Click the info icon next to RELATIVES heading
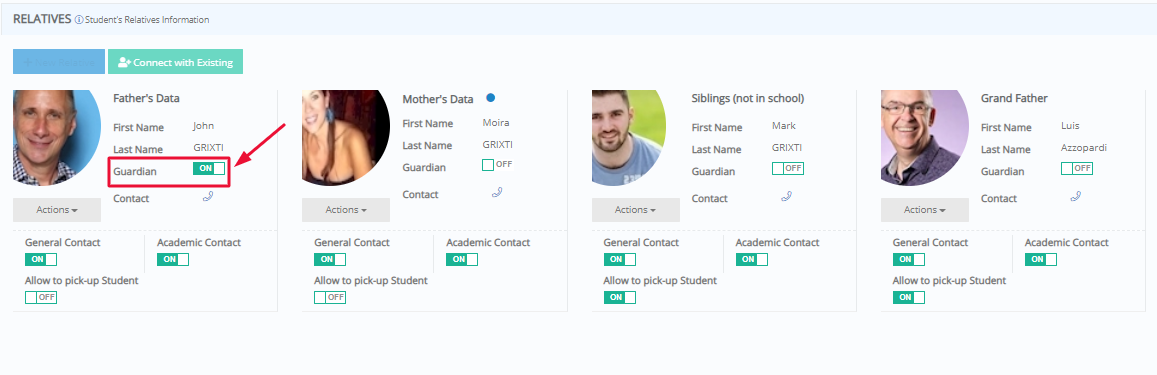Viewport: 1157px width, 375px height. pyautogui.click(x=79, y=20)
